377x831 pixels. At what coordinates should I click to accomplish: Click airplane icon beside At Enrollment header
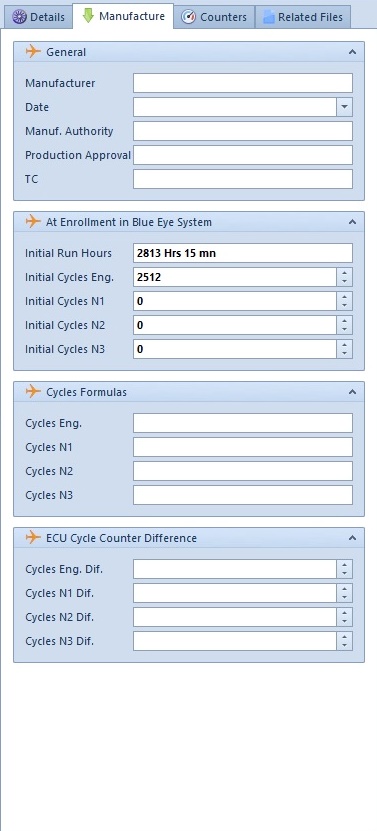[x=33, y=222]
